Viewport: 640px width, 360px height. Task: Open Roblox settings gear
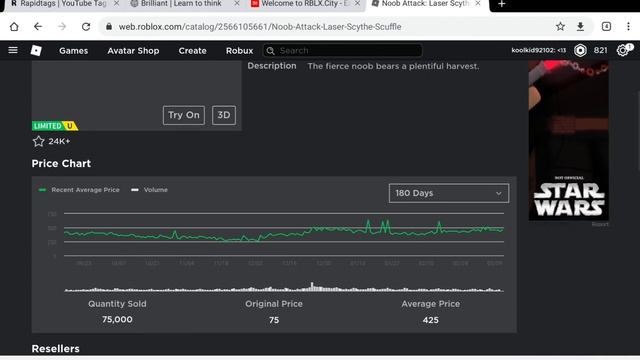622,51
